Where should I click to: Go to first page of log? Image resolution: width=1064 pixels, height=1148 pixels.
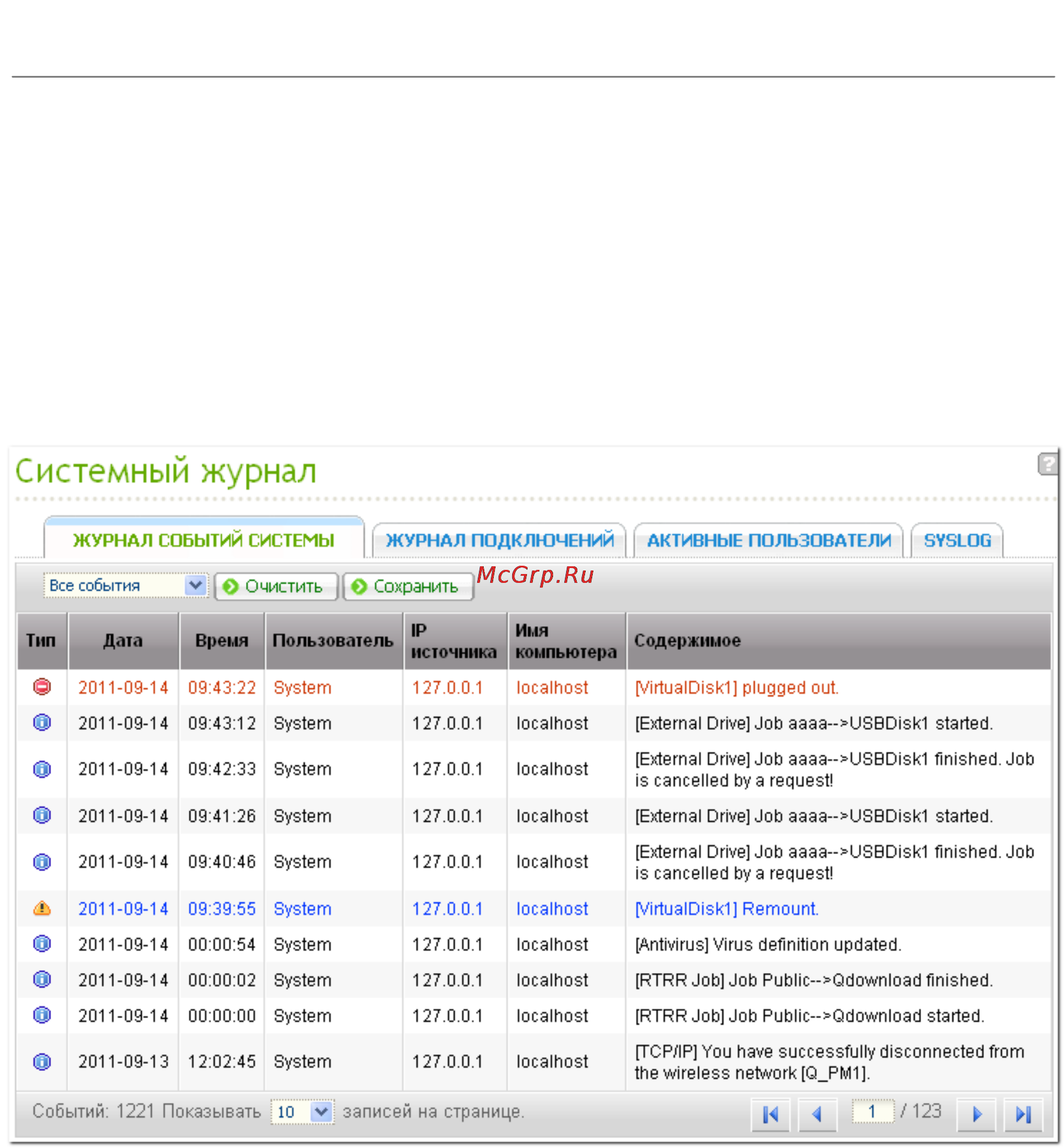[771, 1115]
